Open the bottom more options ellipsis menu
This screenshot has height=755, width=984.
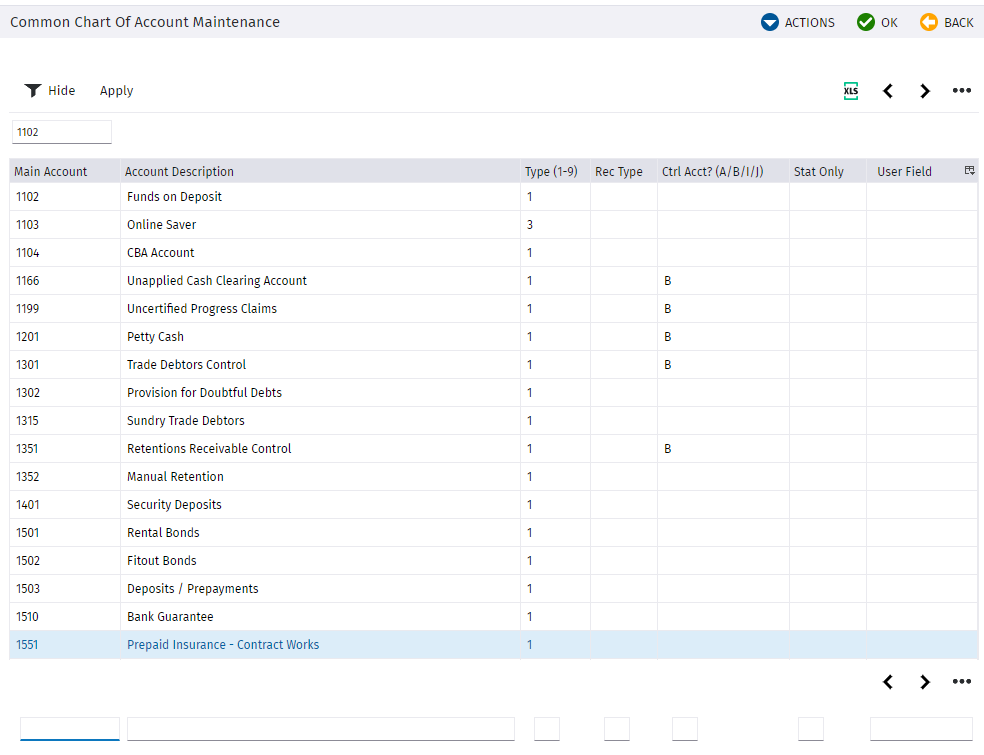coord(961,682)
